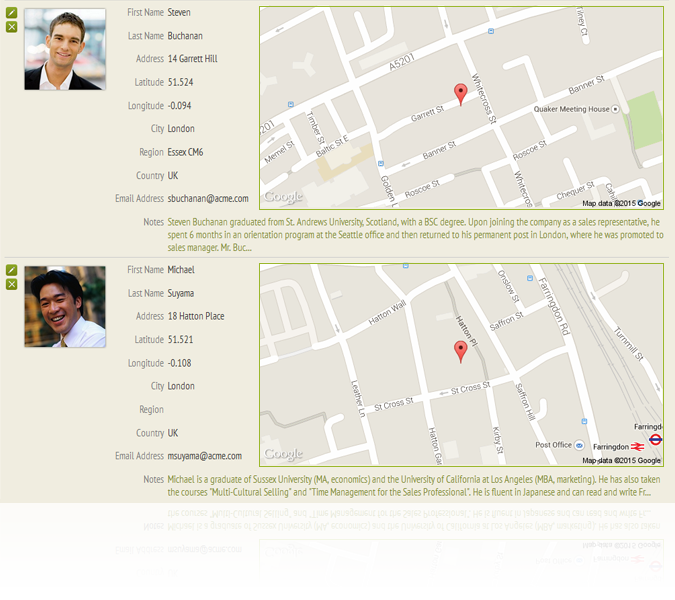
Task: Open Steven Buchanan's profile photo
Action: tap(65, 49)
